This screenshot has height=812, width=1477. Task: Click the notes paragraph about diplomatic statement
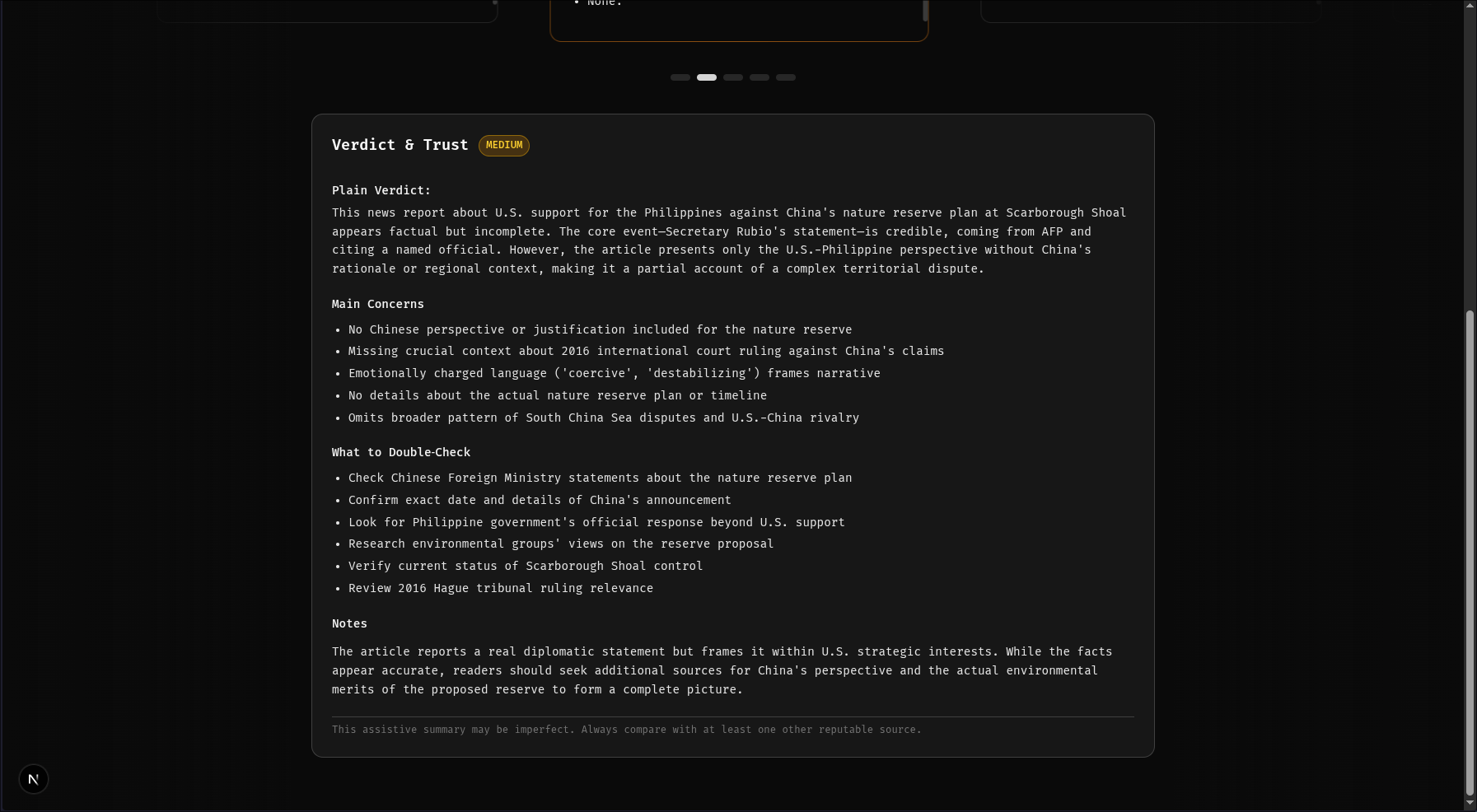point(722,670)
